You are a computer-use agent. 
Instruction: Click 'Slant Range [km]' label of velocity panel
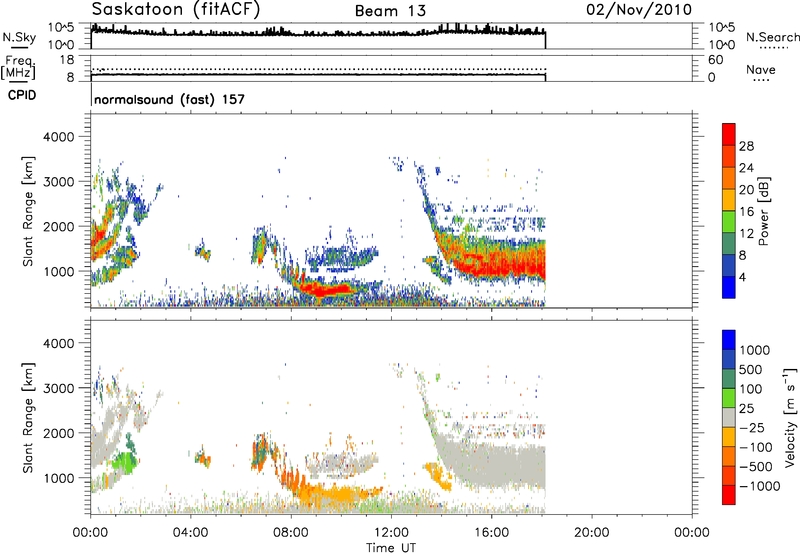[28, 418]
